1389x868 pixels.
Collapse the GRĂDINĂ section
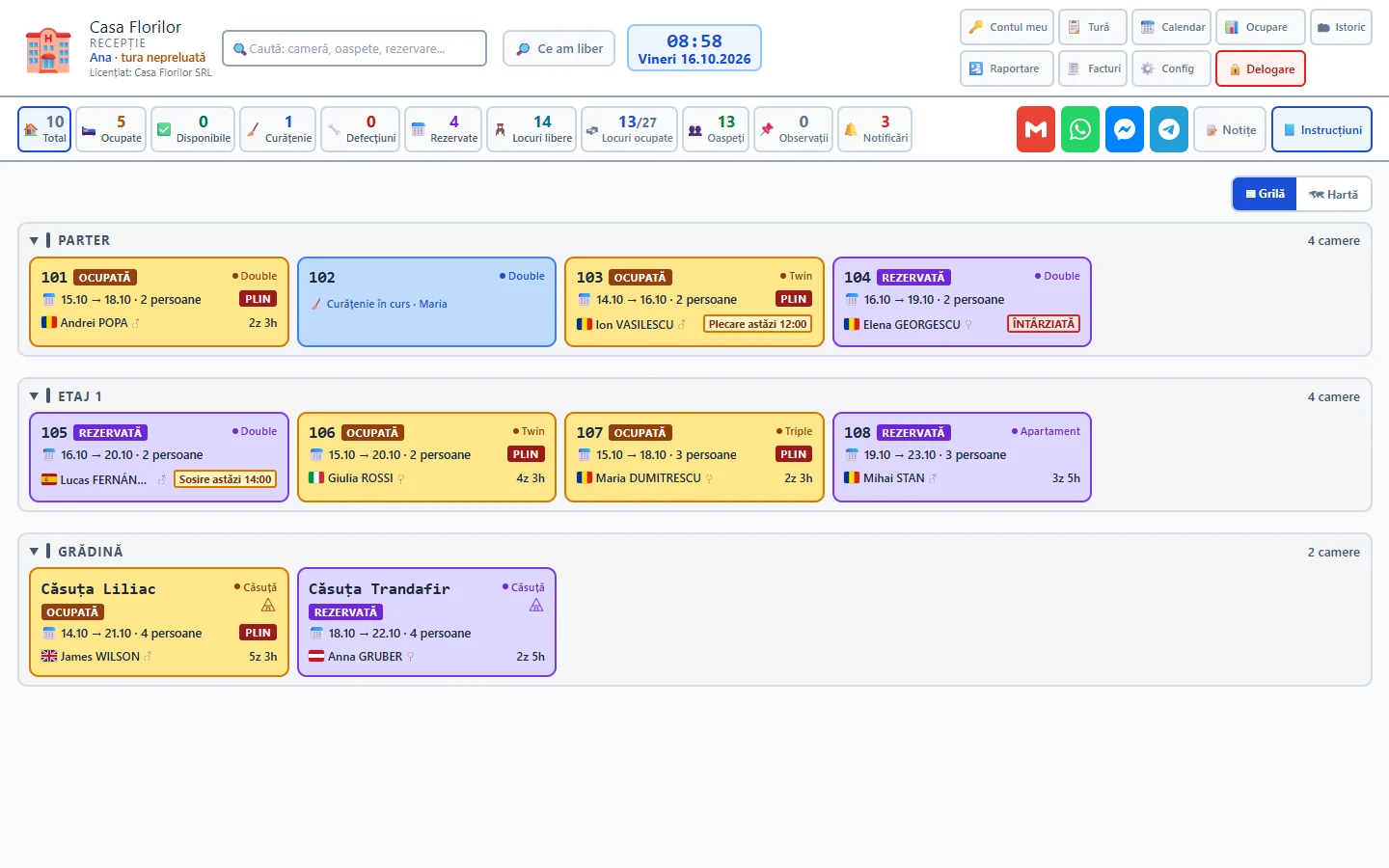(x=35, y=552)
